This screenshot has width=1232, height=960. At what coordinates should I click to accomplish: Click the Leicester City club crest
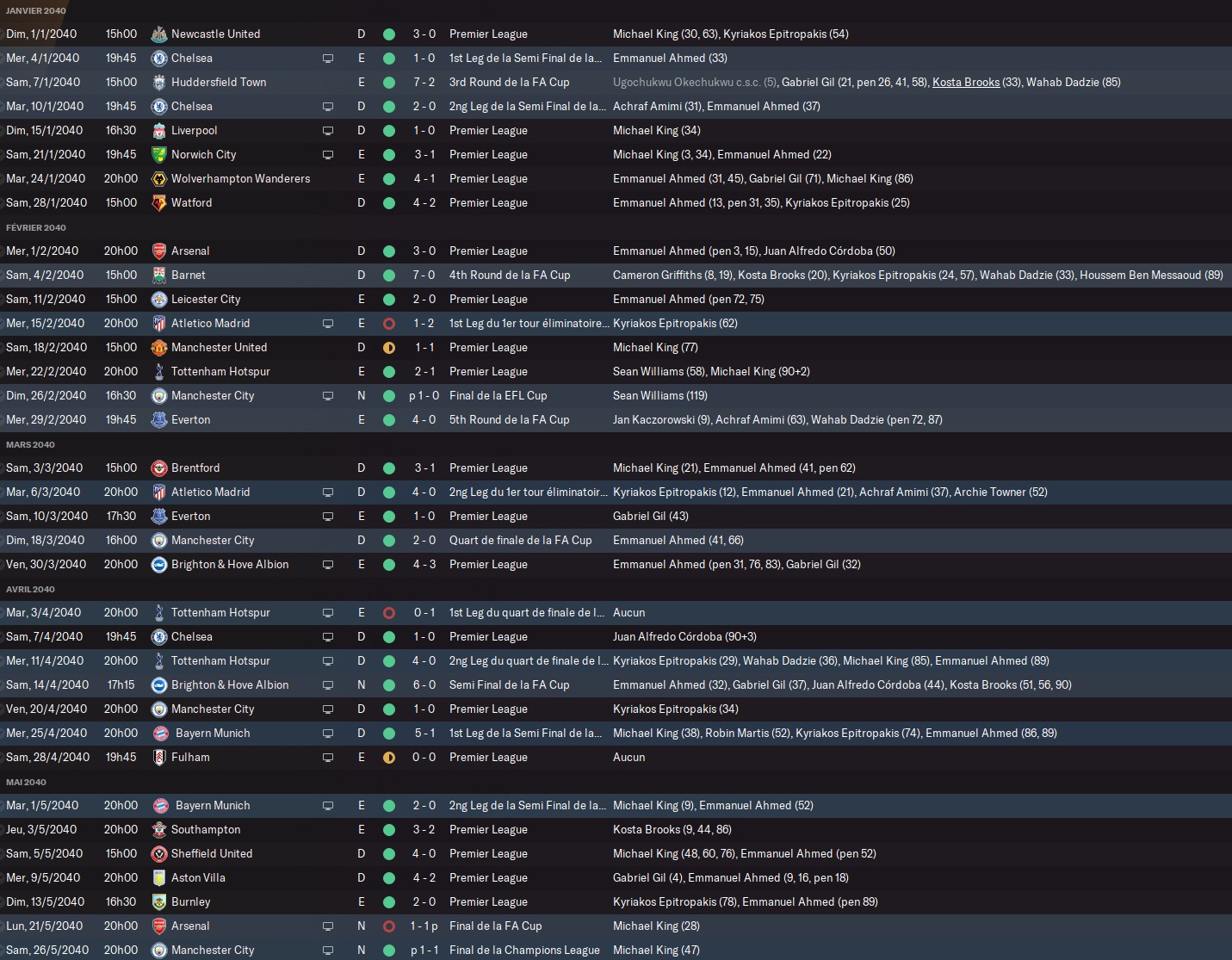tap(158, 300)
